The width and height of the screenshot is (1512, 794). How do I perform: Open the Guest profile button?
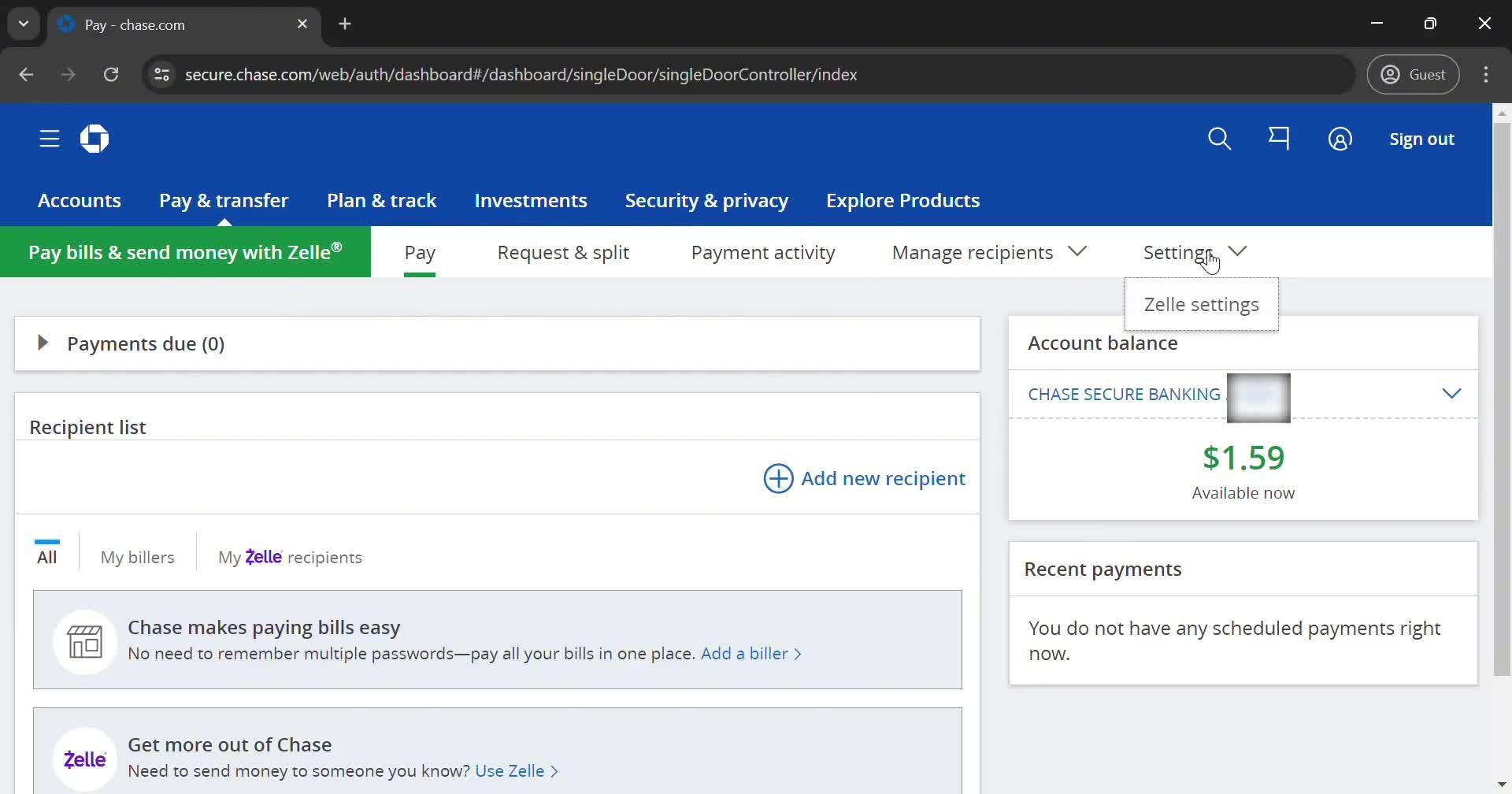tap(1414, 74)
